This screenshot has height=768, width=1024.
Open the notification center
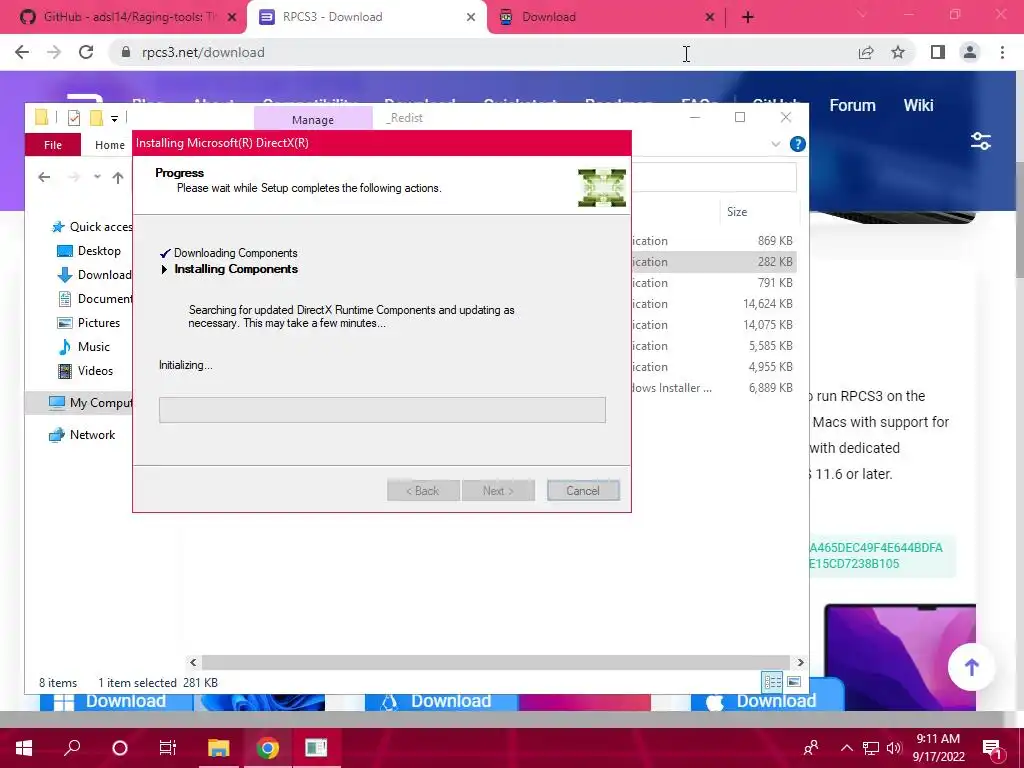992,748
